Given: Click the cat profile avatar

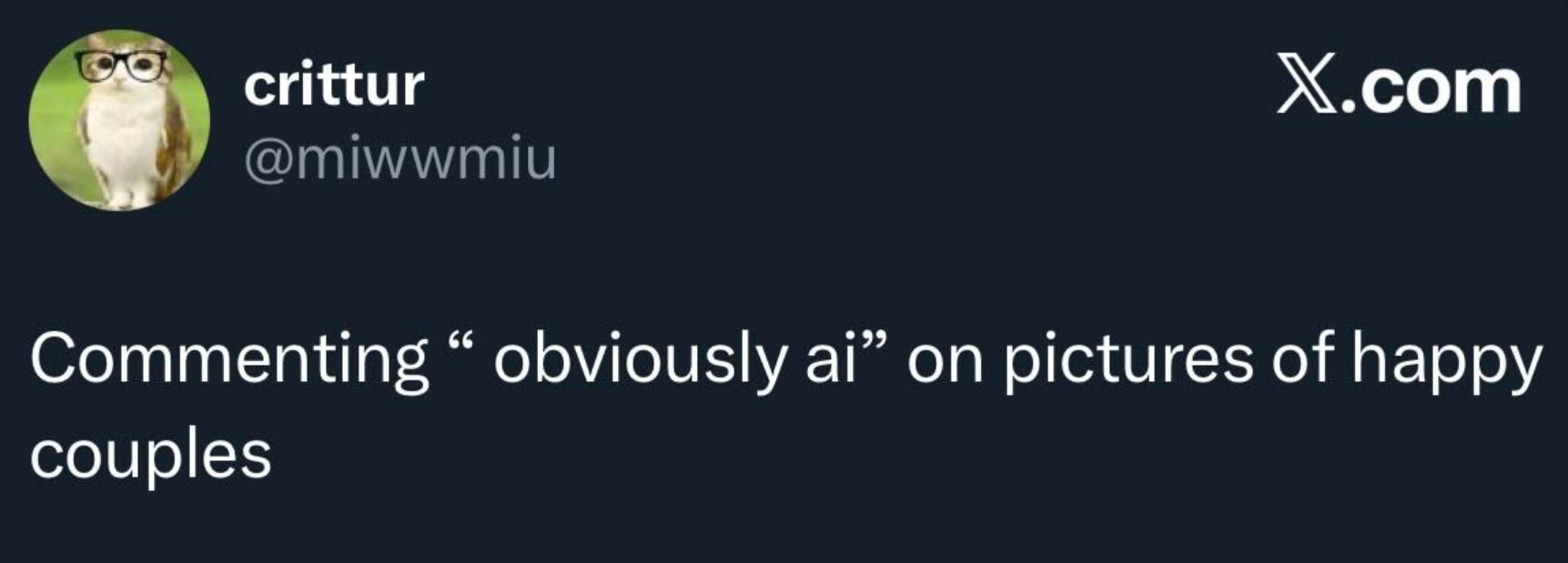Looking at the screenshot, I should click(119, 119).
